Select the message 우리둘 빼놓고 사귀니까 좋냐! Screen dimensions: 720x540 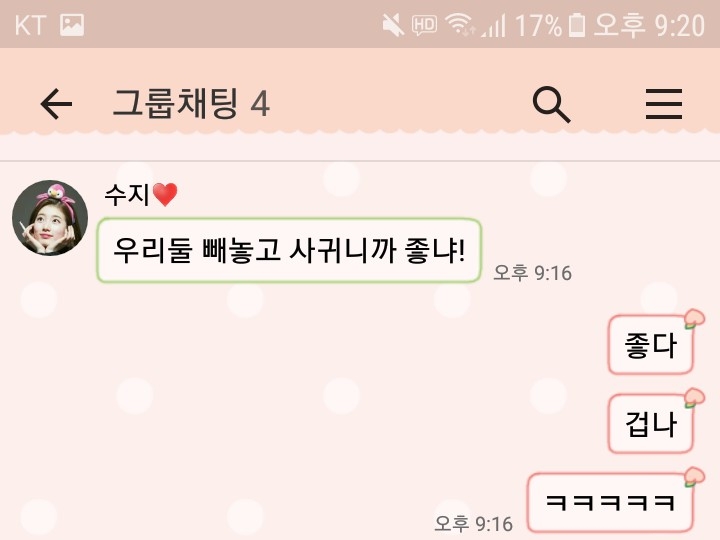289,250
